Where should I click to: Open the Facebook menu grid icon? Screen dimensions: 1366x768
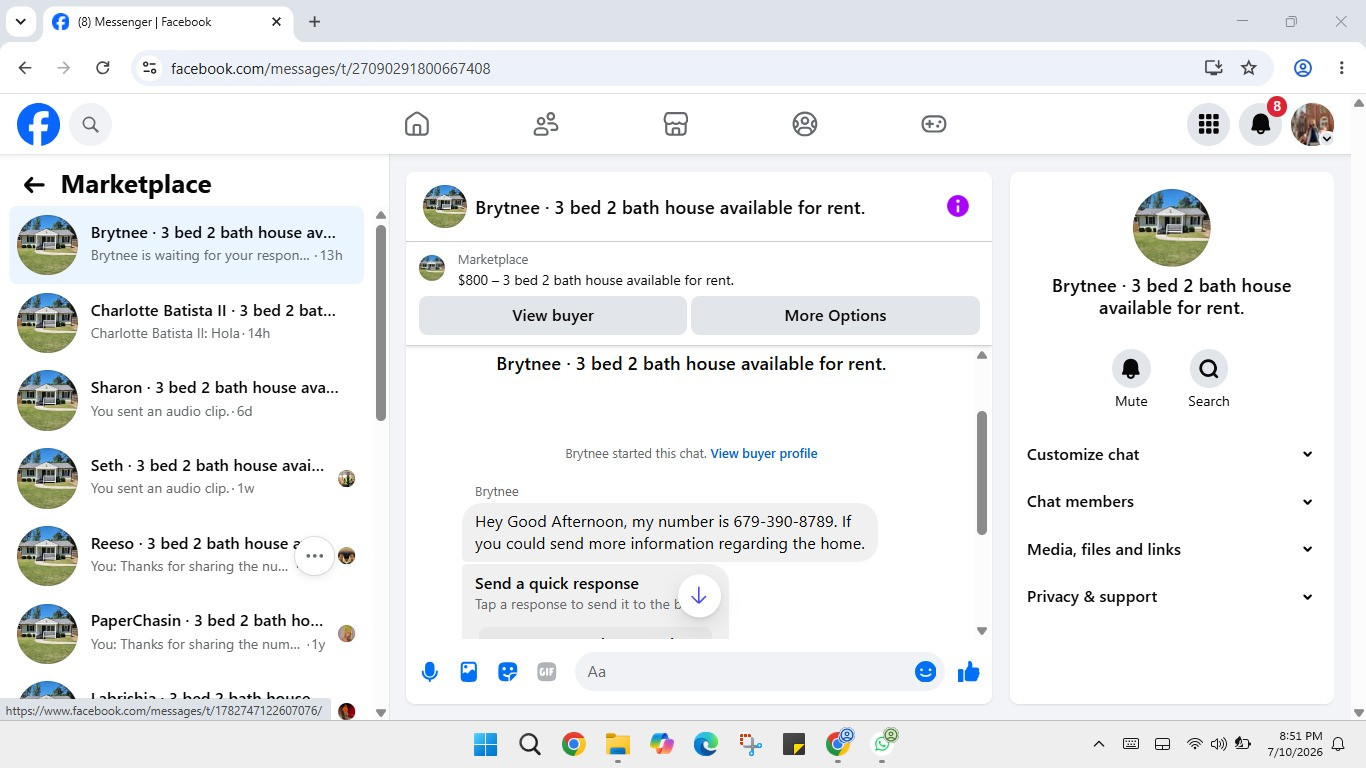pos(1209,124)
